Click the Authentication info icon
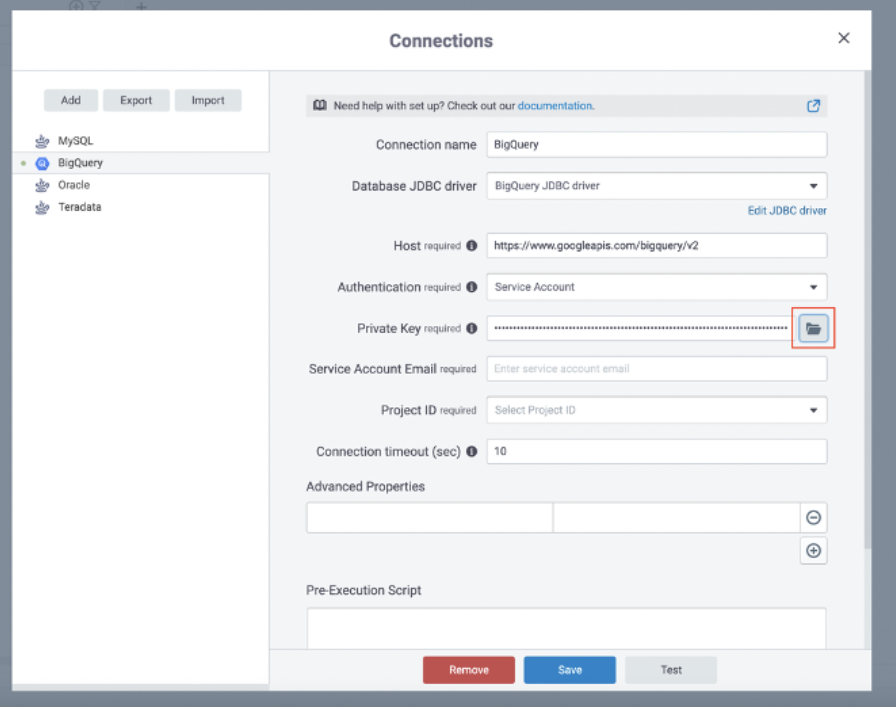Image resolution: width=896 pixels, height=709 pixels. (471, 287)
